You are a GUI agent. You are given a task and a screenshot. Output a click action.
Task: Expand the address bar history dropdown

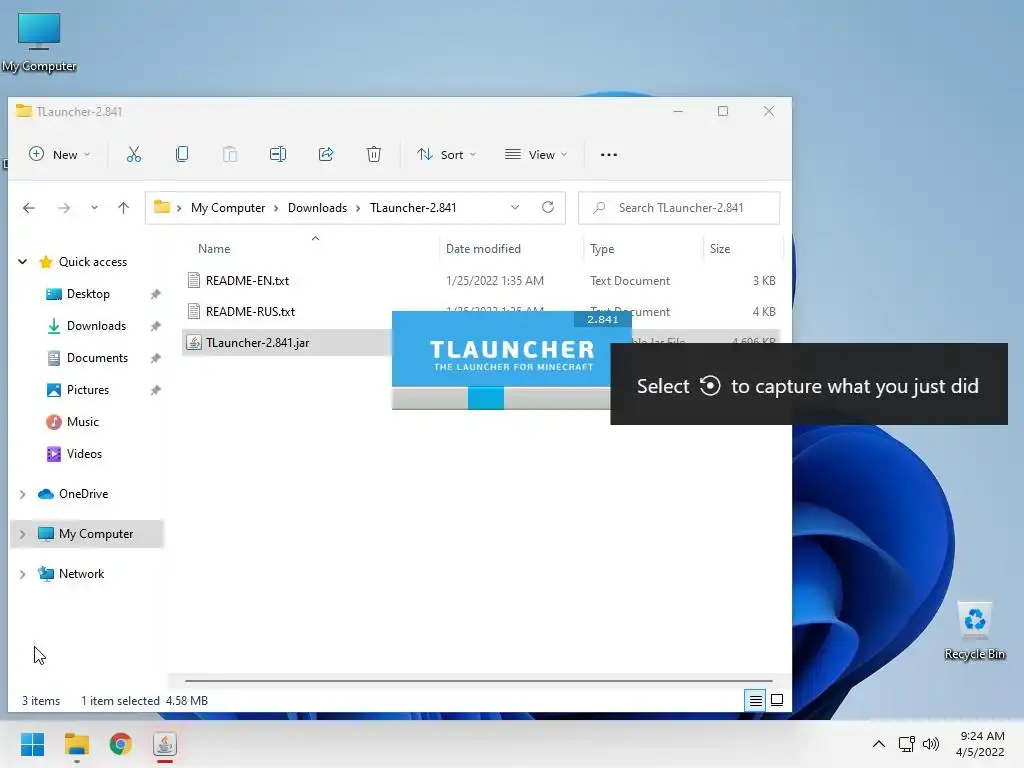click(x=515, y=208)
